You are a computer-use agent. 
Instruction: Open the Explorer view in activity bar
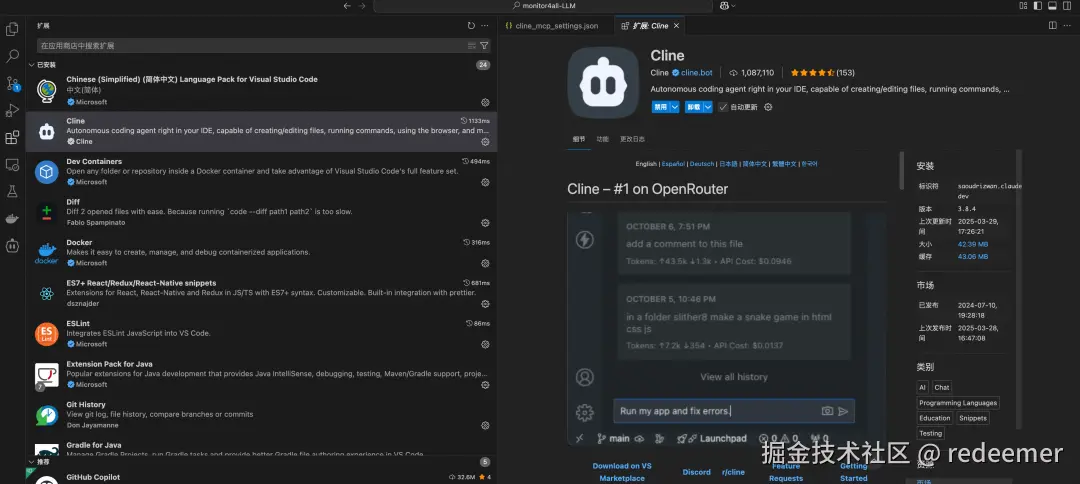[x=12, y=29]
